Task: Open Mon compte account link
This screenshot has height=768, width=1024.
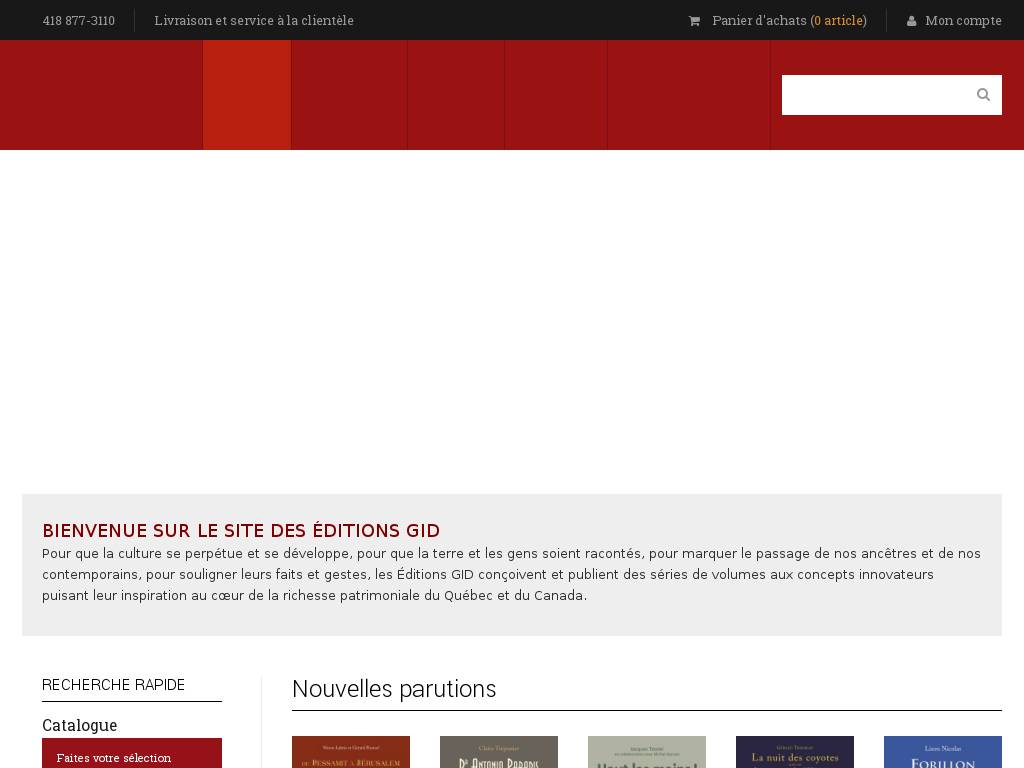Action: pos(963,21)
